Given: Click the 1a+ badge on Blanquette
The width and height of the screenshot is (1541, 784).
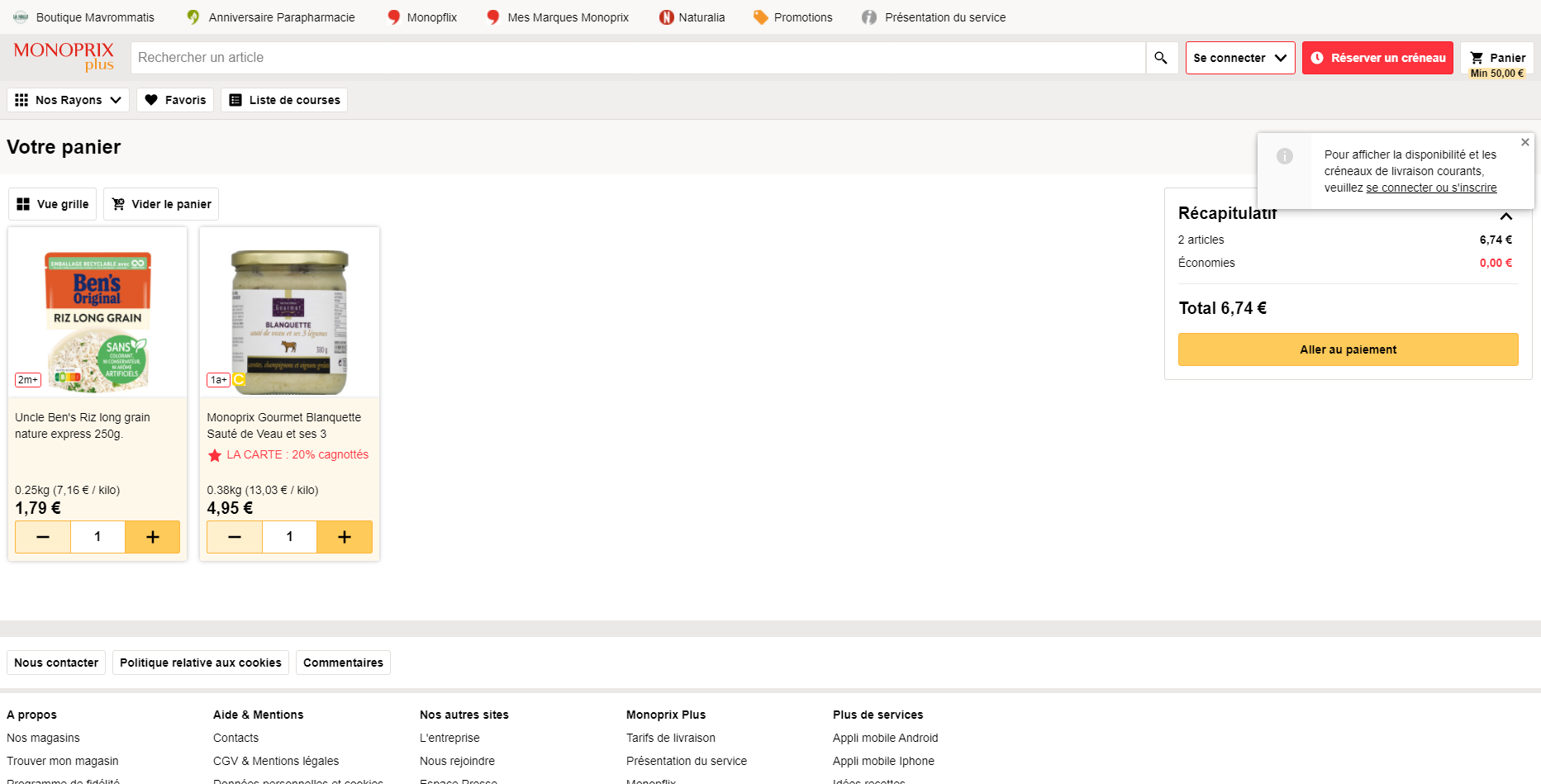Looking at the screenshot, I should (x=218, y=380).
